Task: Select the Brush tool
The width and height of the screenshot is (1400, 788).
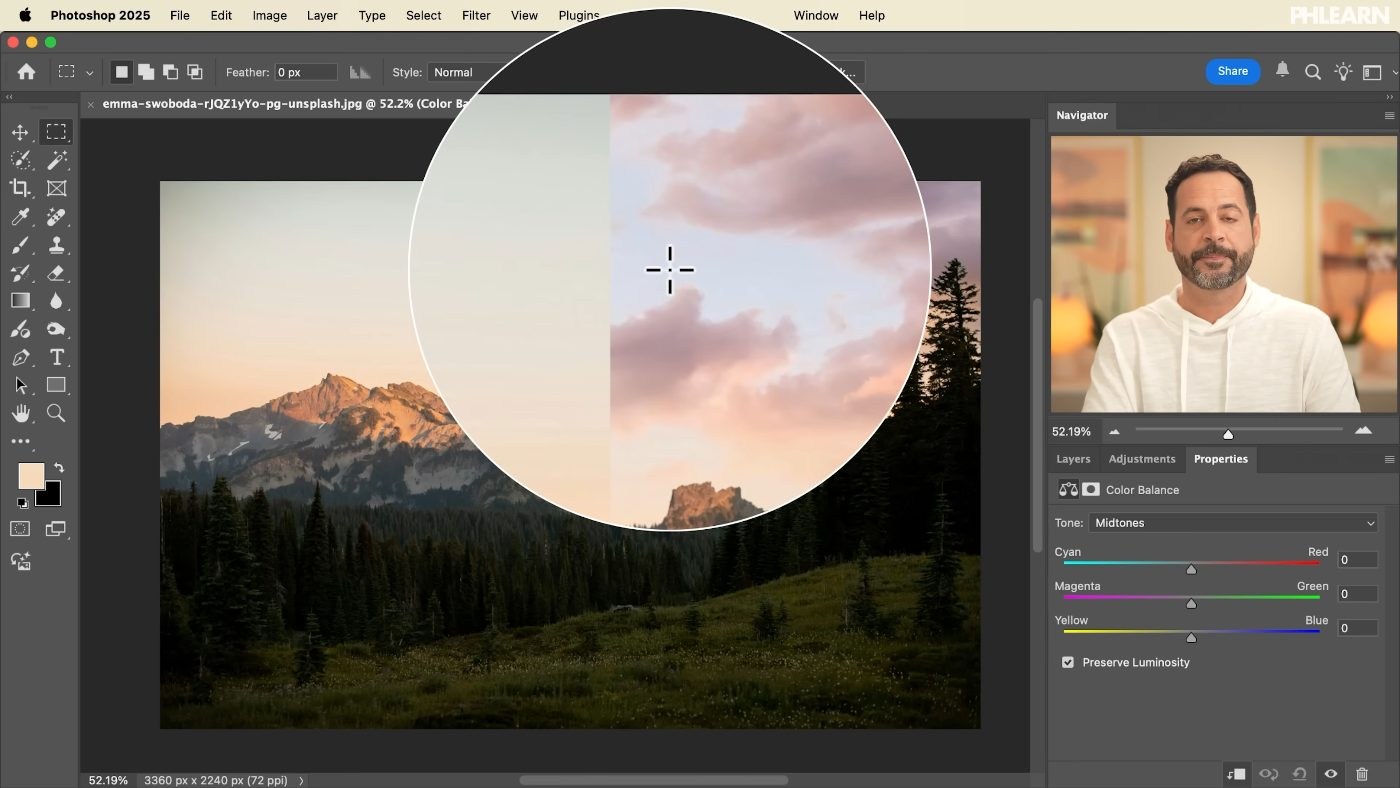Action: (x=20, y=244)
